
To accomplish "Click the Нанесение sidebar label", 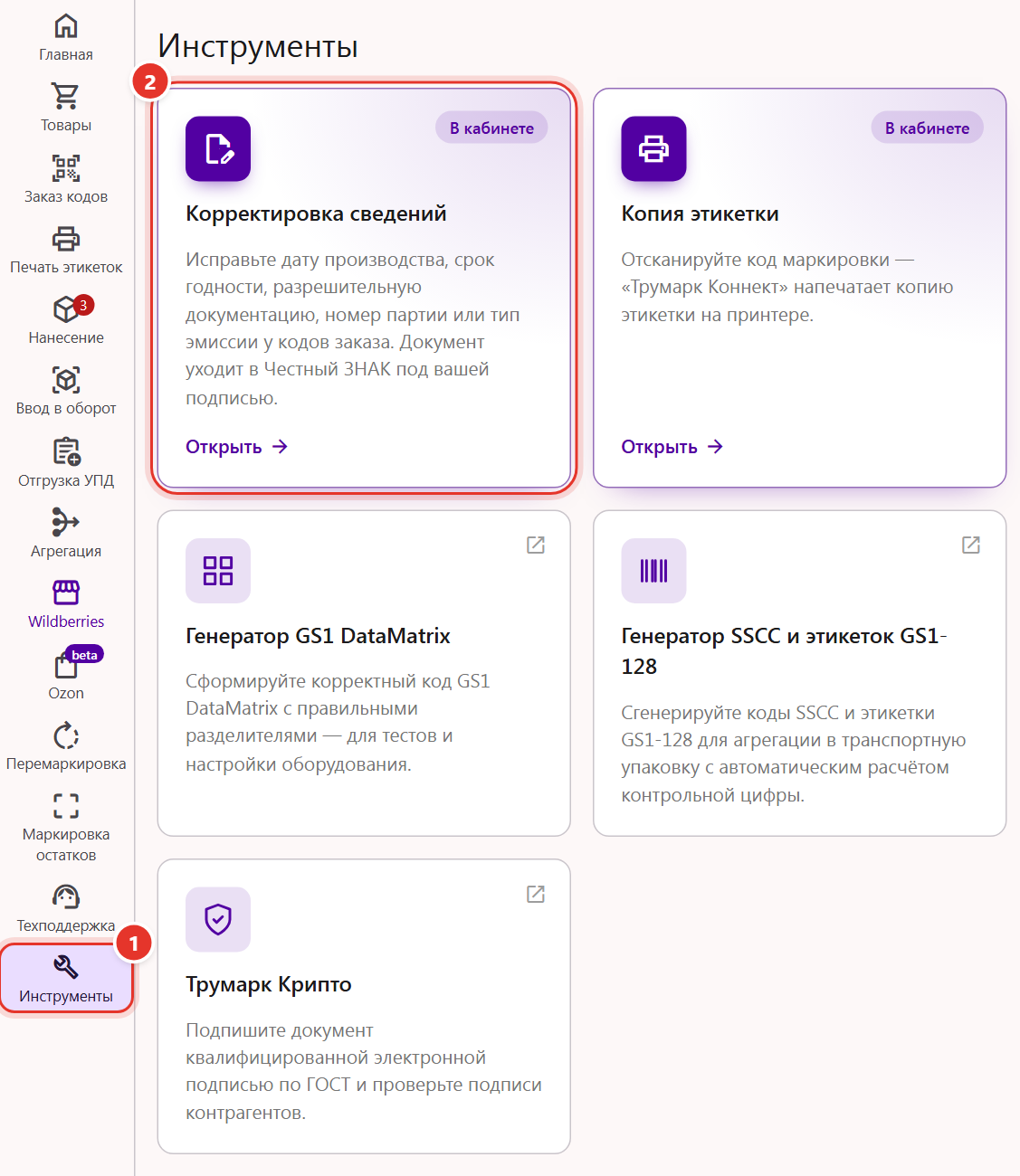I will [66, 337].
